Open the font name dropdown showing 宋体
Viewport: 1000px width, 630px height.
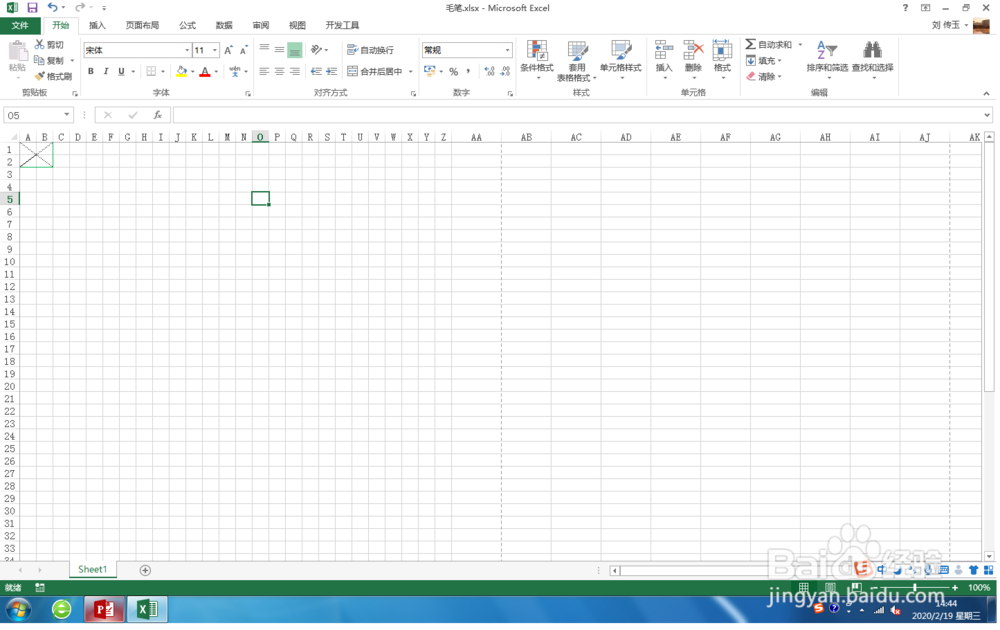[133, 50]
